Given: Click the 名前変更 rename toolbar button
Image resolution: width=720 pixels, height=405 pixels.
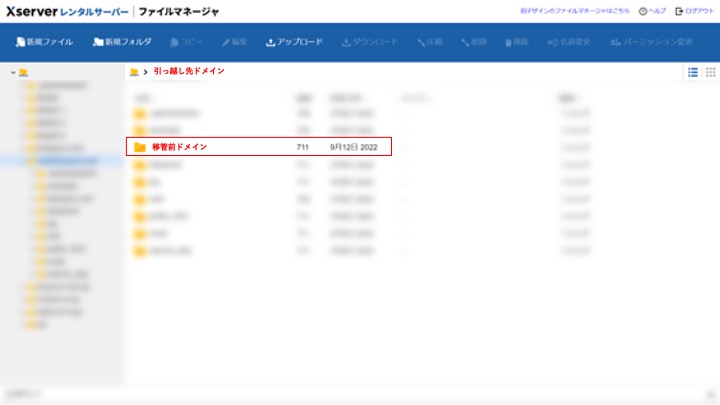Looking at the screenshot, I should pos(569,42).
